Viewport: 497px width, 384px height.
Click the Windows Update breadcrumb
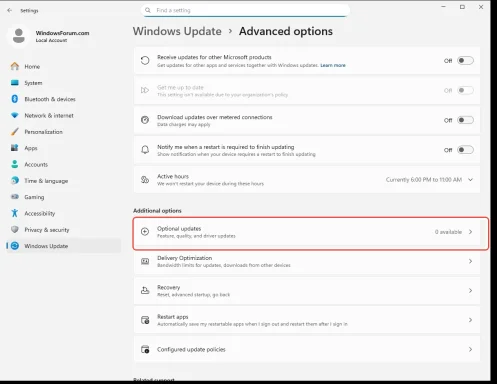coord(177,31)
